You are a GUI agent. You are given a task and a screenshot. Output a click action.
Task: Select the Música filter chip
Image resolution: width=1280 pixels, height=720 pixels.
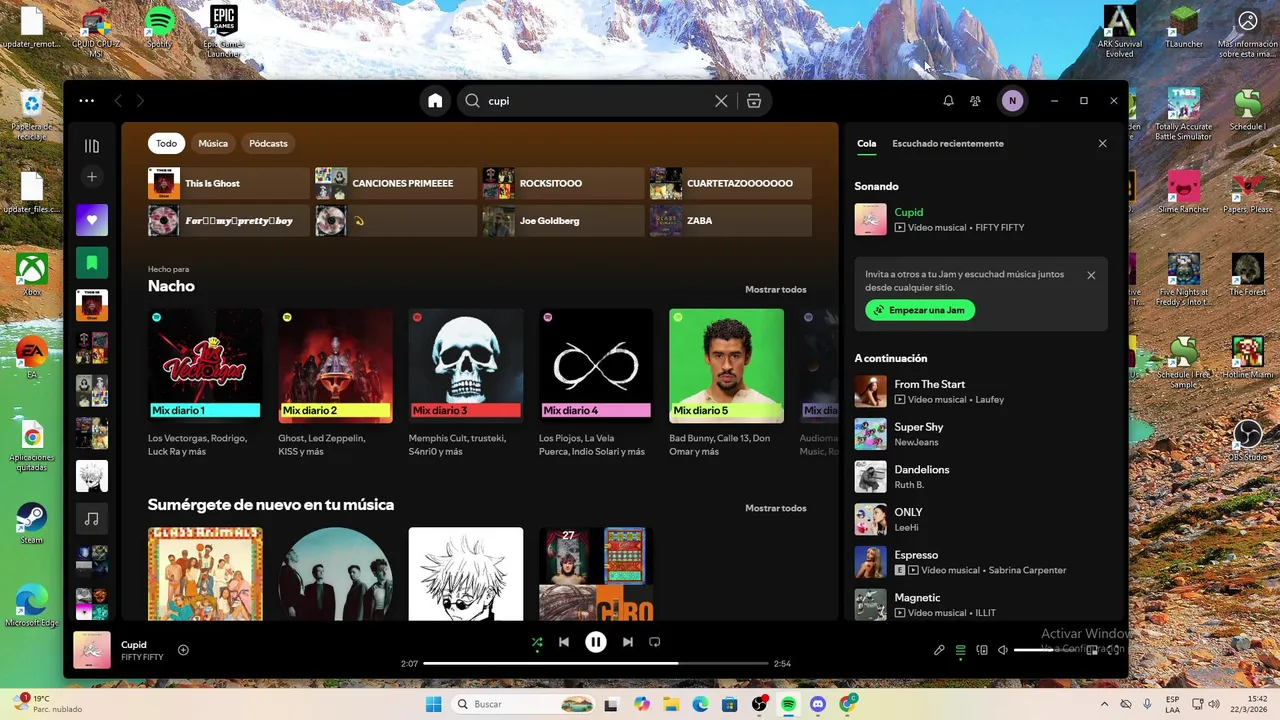tap(213, 143)
